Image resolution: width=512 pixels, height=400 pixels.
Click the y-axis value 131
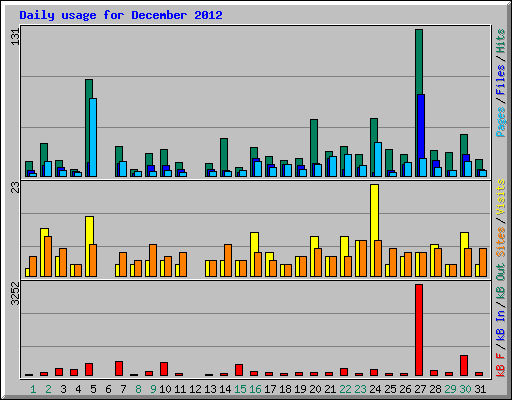[x=15, y=36]
